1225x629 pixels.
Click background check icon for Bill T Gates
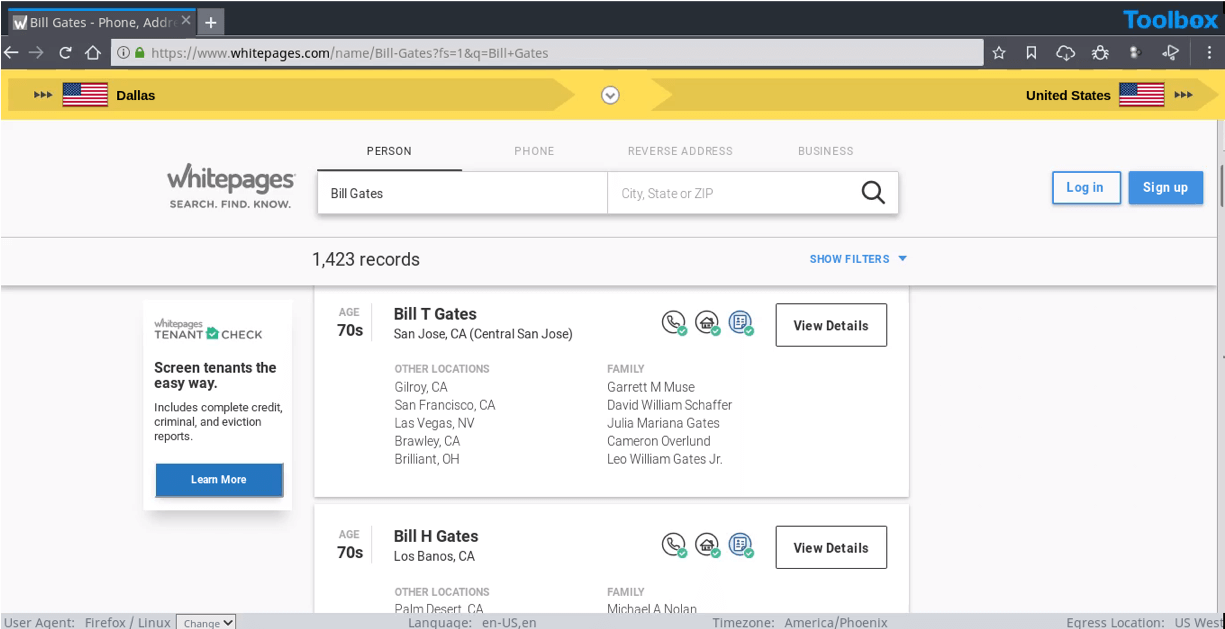point(741,324)
